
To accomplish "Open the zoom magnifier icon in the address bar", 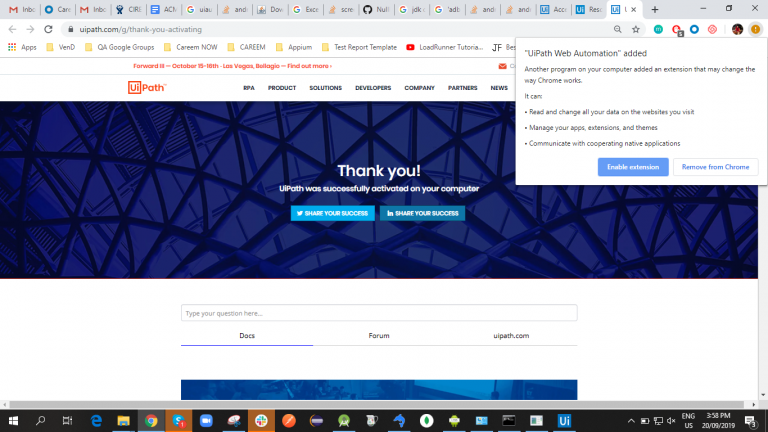I will pyautogui.click(x=618, y=29).
